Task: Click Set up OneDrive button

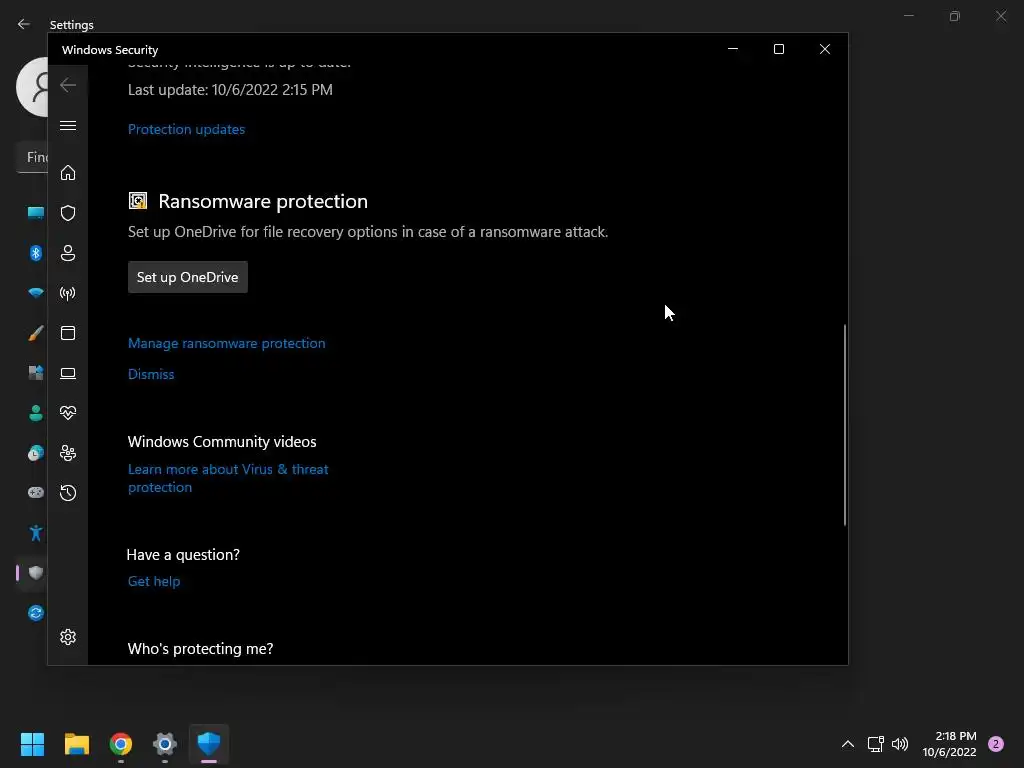Action: [187, 277]
